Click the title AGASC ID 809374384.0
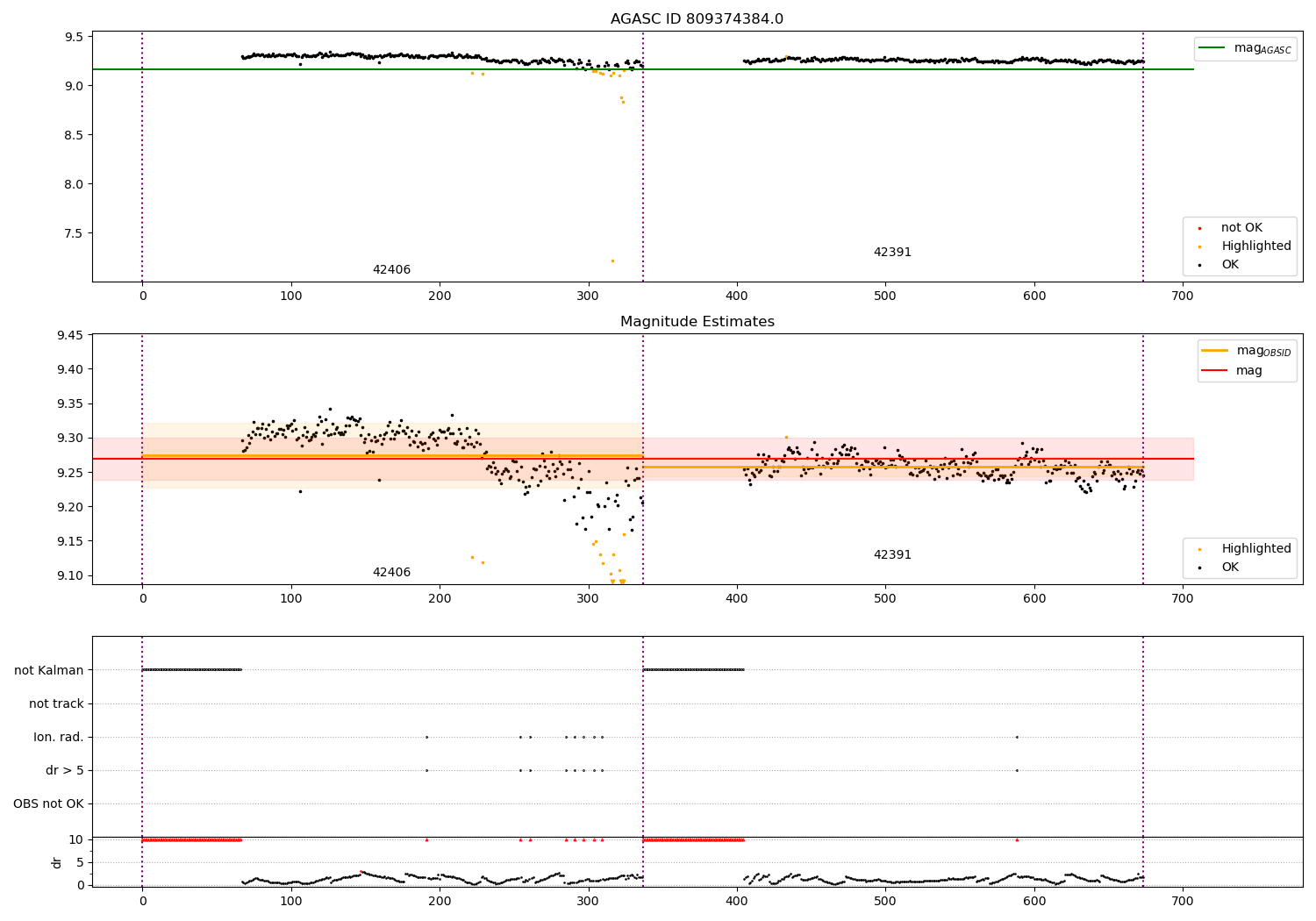Viewport: 1316px width, 921px height. 697,19
